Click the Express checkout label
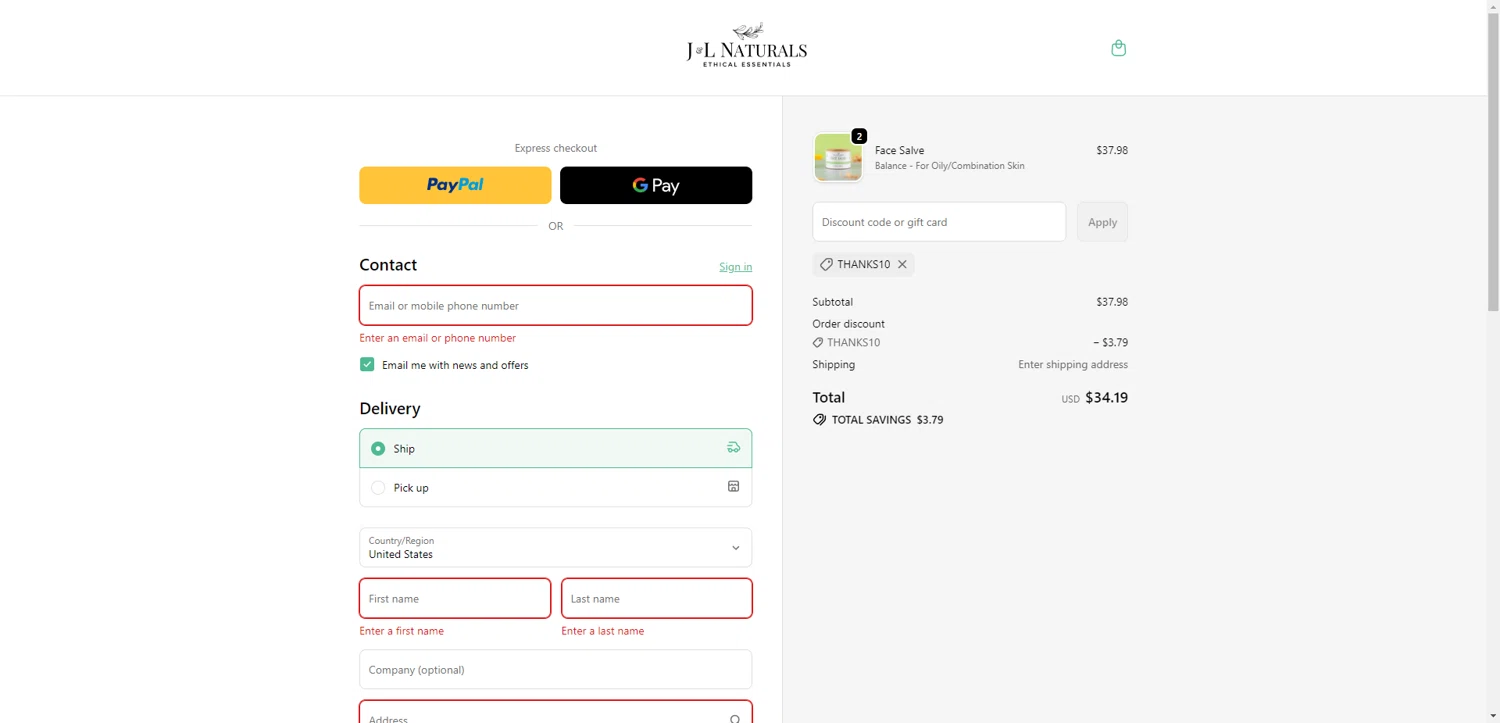Image resolution: width=1500 pixels, height=723 pixels. click(x=555, y=148)
